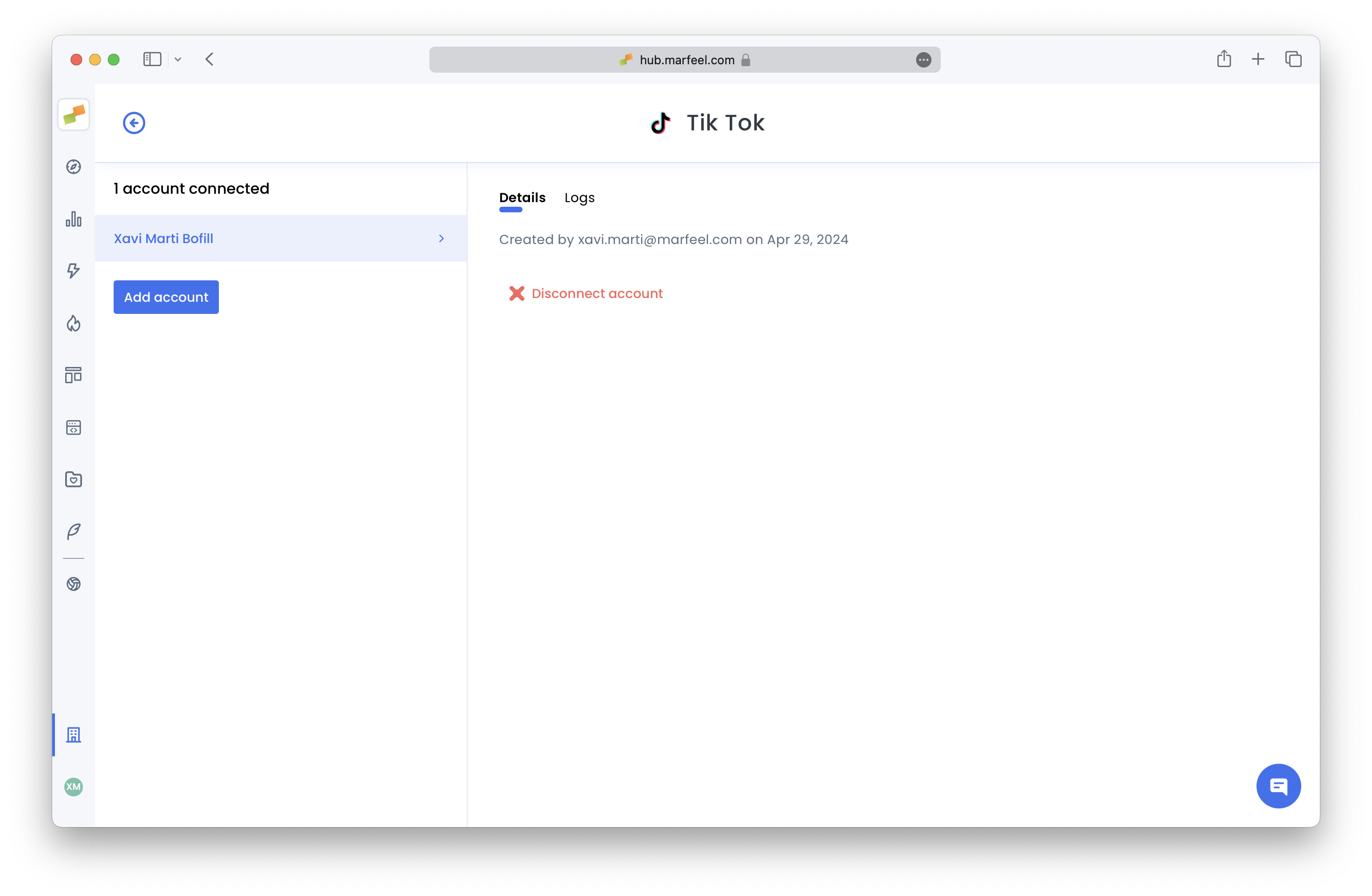This screenshot has width=1372, height=896.
Task: Click the XM user avatar
Action: (x=74, y=787)
